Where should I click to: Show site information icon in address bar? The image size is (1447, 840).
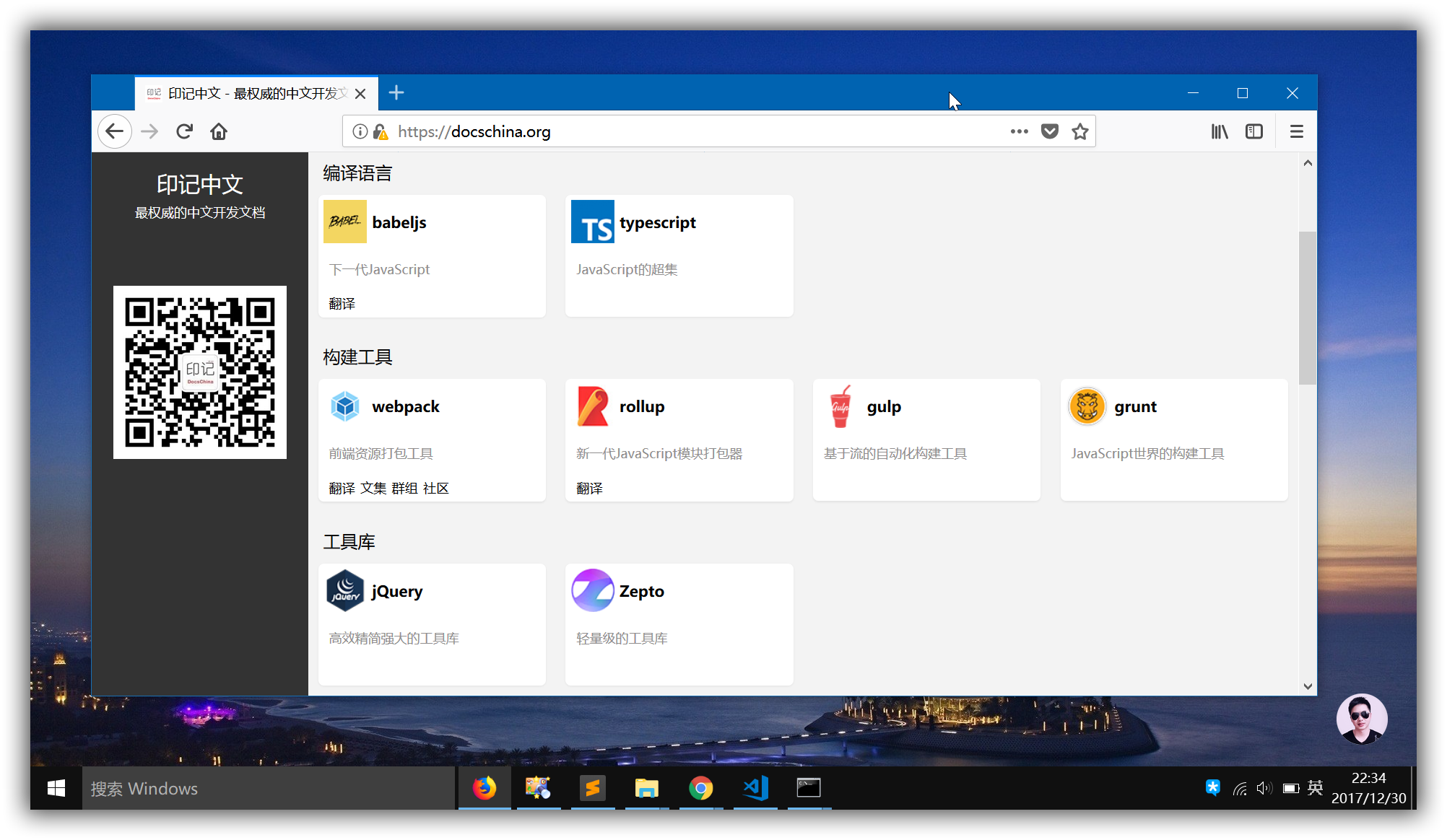click(x=360, y=131)
